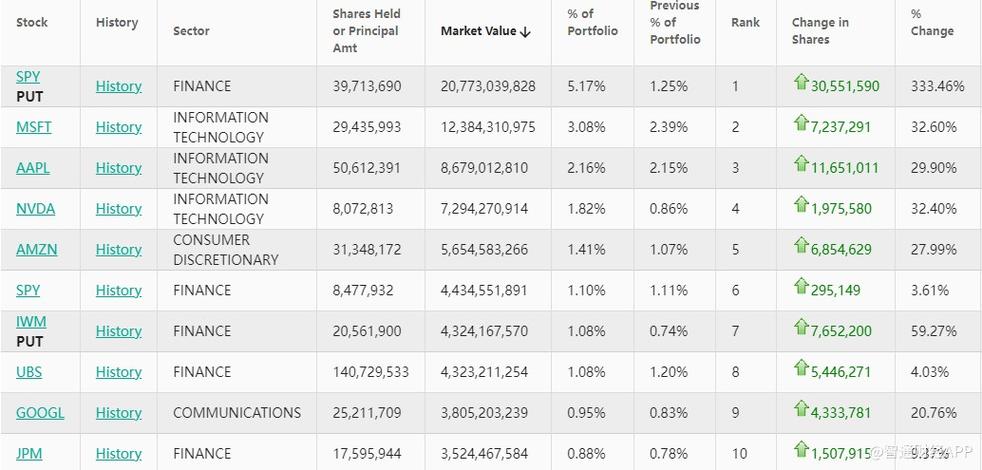982x470 pixels.
Task: Click green up arrow beside 7,237,291
Action: click(800, 123)
